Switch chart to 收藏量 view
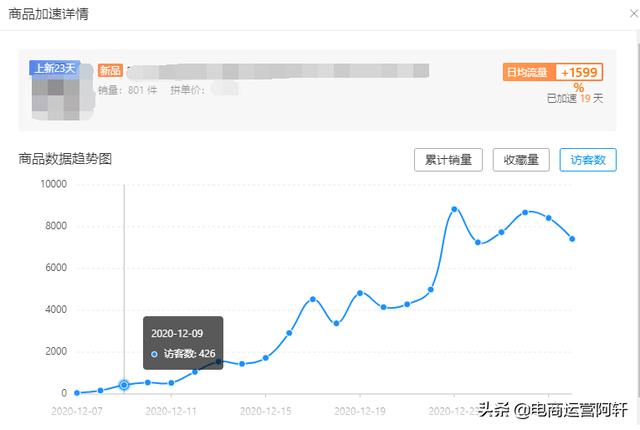This screenshot has height=430, width=640. pos(521,160)
